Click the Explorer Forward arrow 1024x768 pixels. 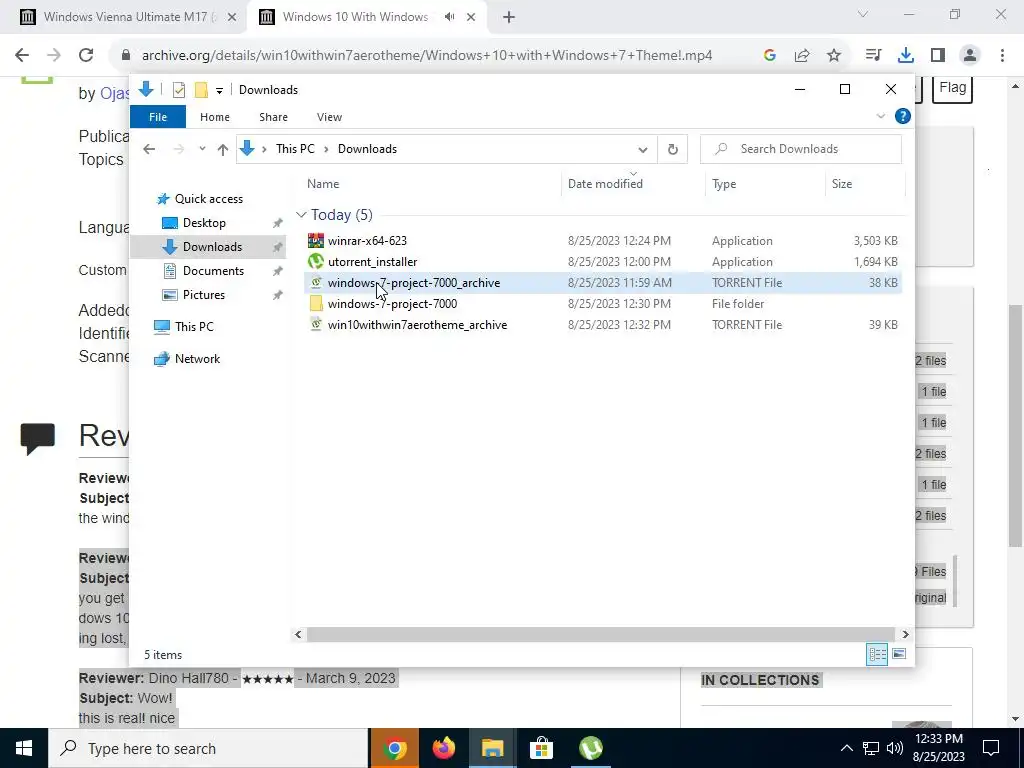click(x=178, y=150)
